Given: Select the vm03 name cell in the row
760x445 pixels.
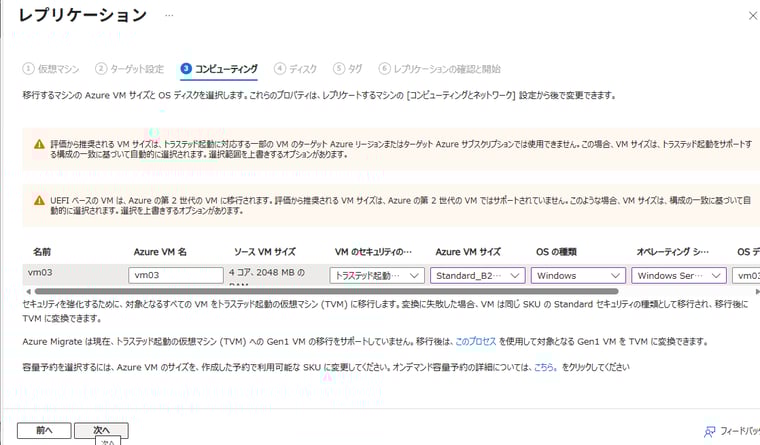Looking at the screenshot, I should point(40,272).
